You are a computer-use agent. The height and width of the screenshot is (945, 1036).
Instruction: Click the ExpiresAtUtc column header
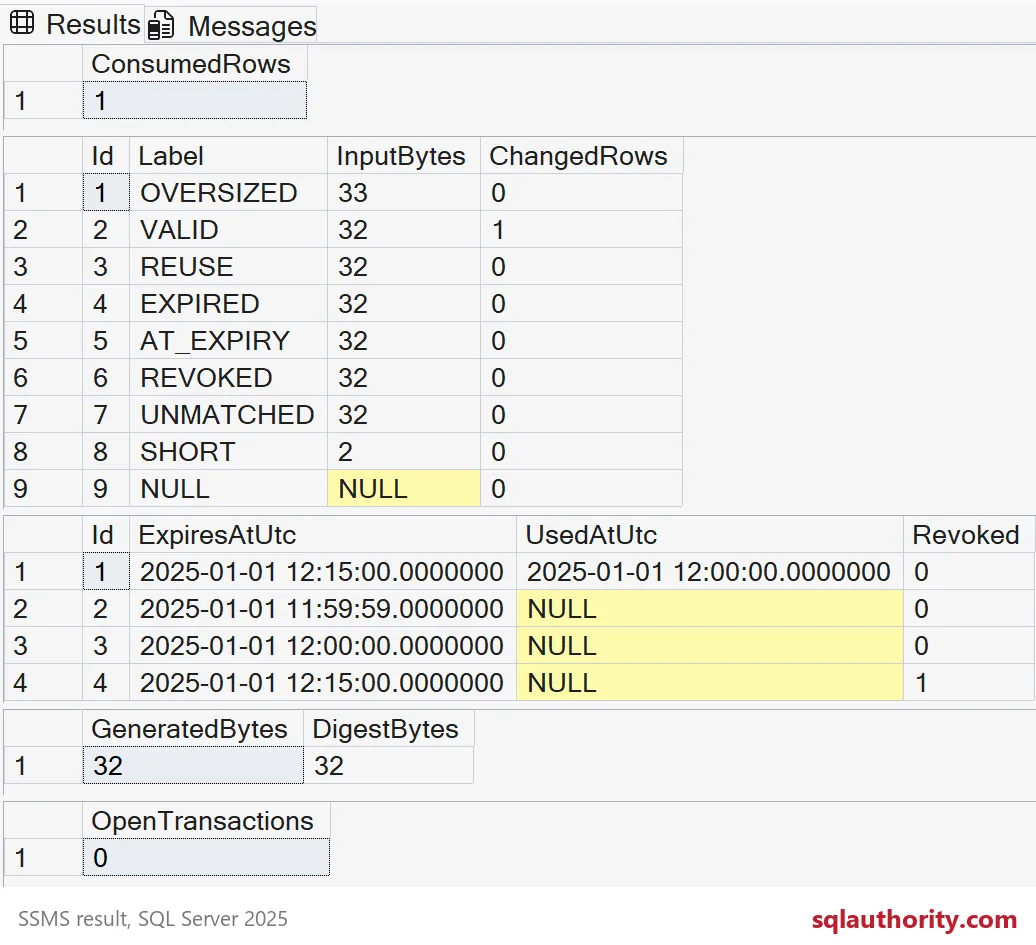click(322, 535)
